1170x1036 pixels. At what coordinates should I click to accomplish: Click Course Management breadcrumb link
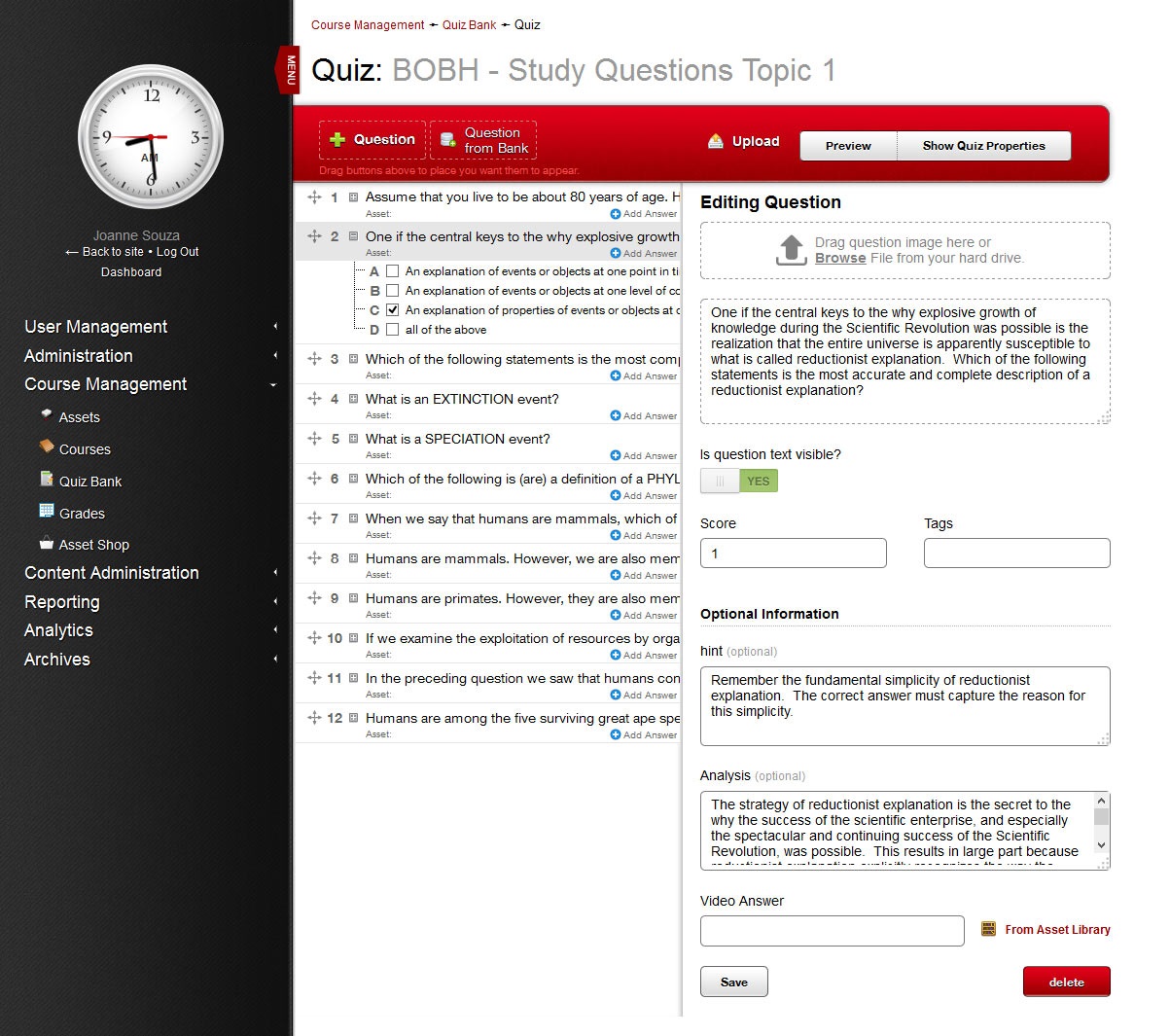pyautogui.click(x=368, y=25)
